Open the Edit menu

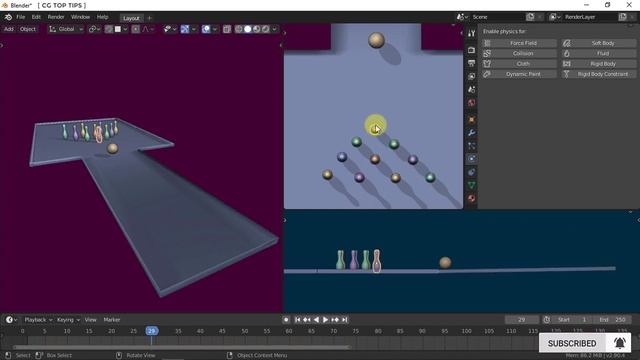click(x=36, y=17)
